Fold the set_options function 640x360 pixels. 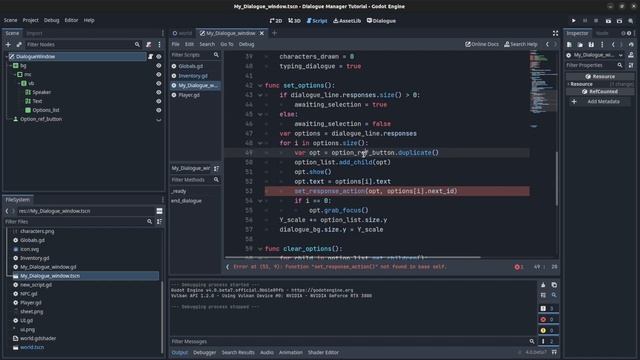(x=260, y=86)
